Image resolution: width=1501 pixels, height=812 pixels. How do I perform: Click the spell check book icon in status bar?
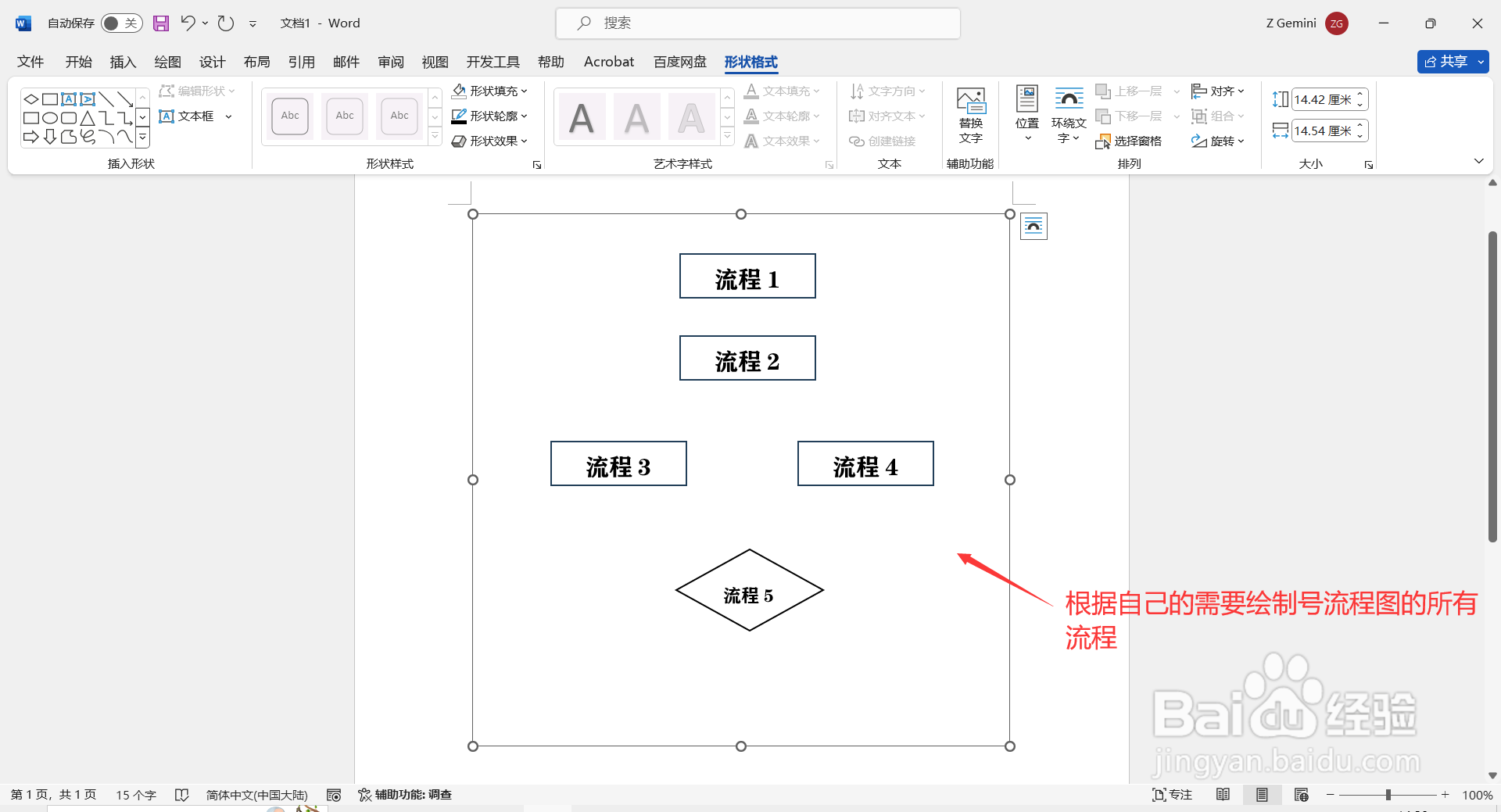click(x=182, y=795)
